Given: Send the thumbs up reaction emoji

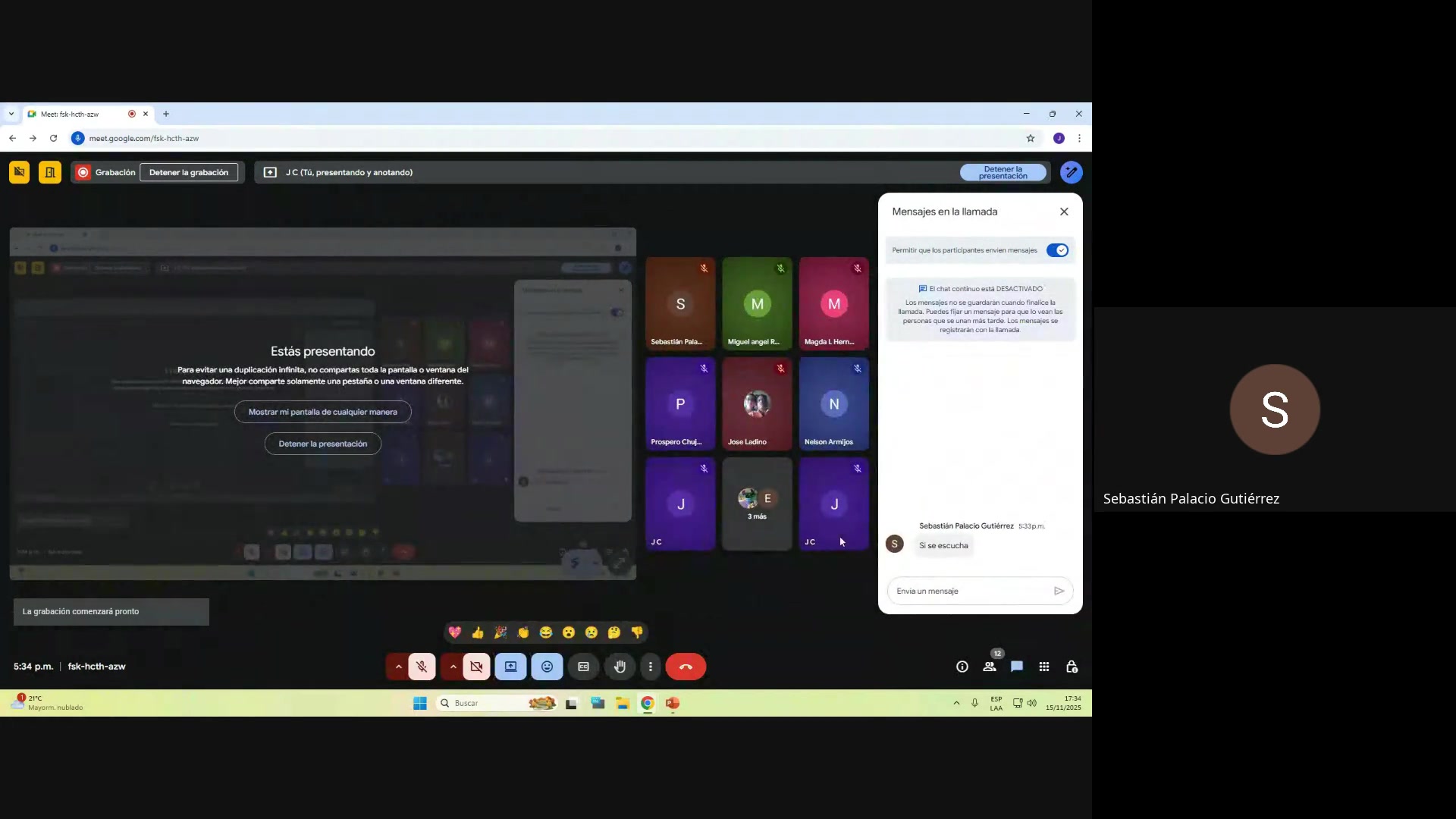Looking at the screenshot, I should [478, 632].
